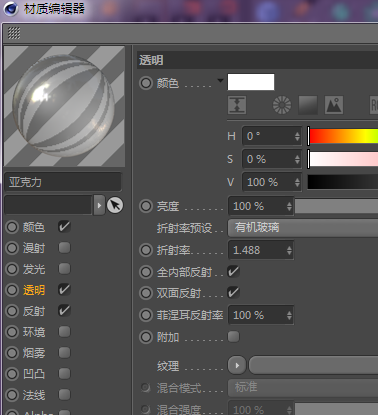This screenshot has width=378, height=415.
Task: Disable the 透明 channel checkbox
Action: (64, 289)
